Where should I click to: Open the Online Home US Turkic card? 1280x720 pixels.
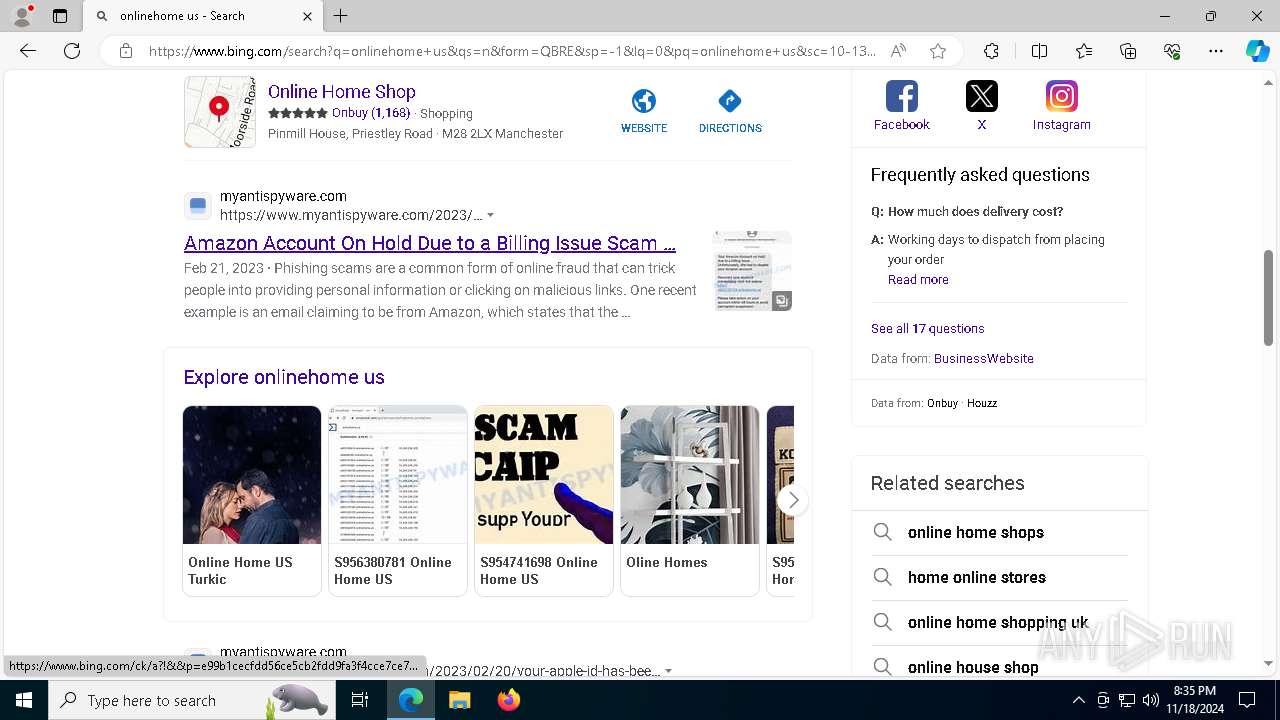pyautogui.click(x=252, y=500)
